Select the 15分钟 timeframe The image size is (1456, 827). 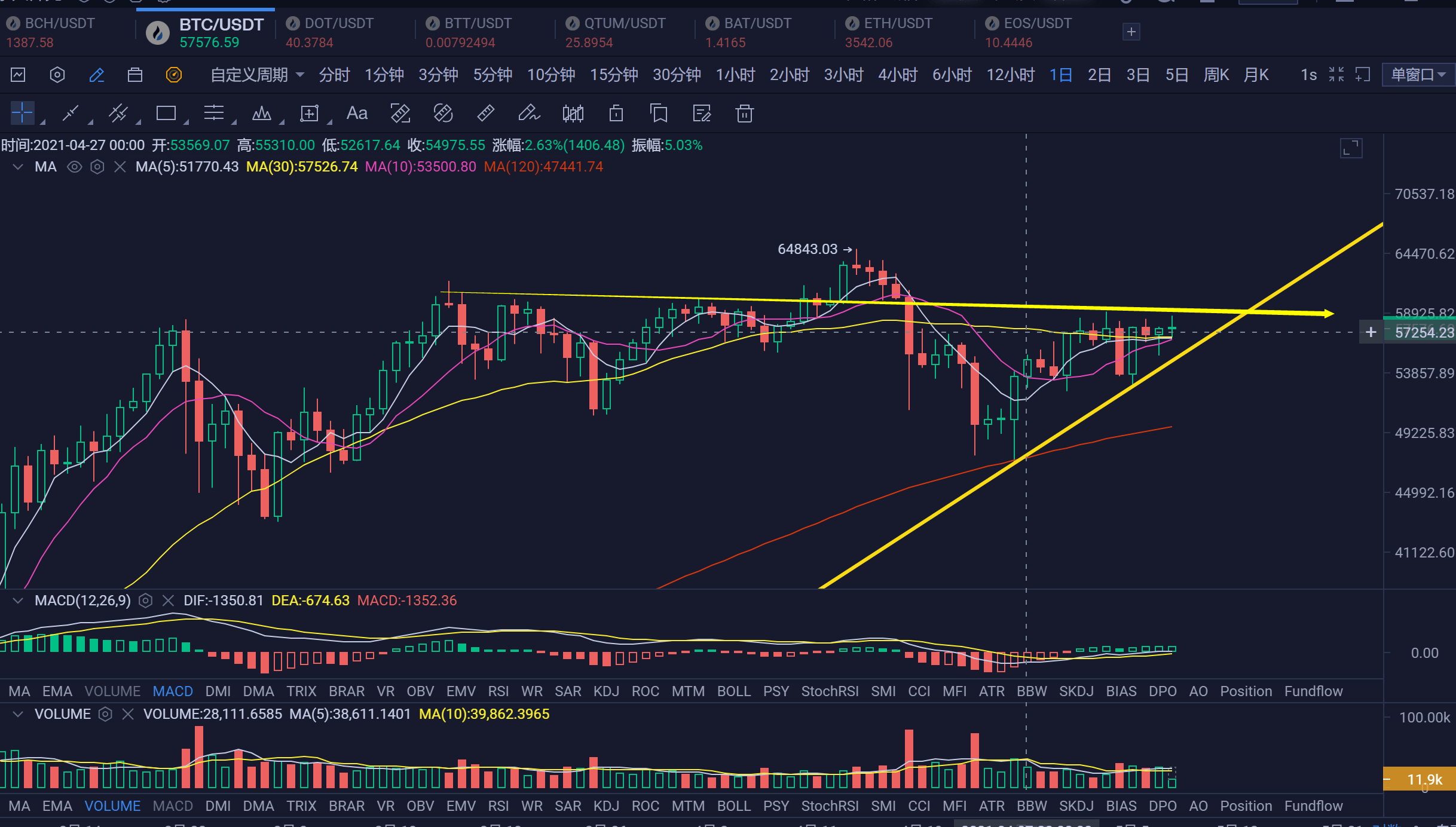tap(614, 75)
